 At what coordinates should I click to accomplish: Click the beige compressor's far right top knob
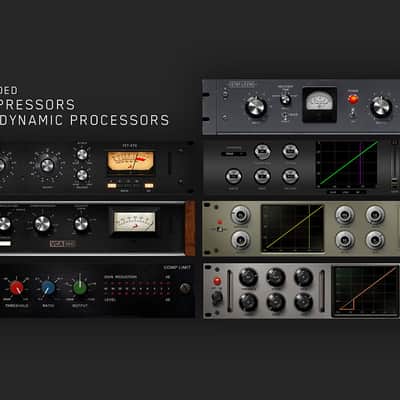tap(375, 215)
